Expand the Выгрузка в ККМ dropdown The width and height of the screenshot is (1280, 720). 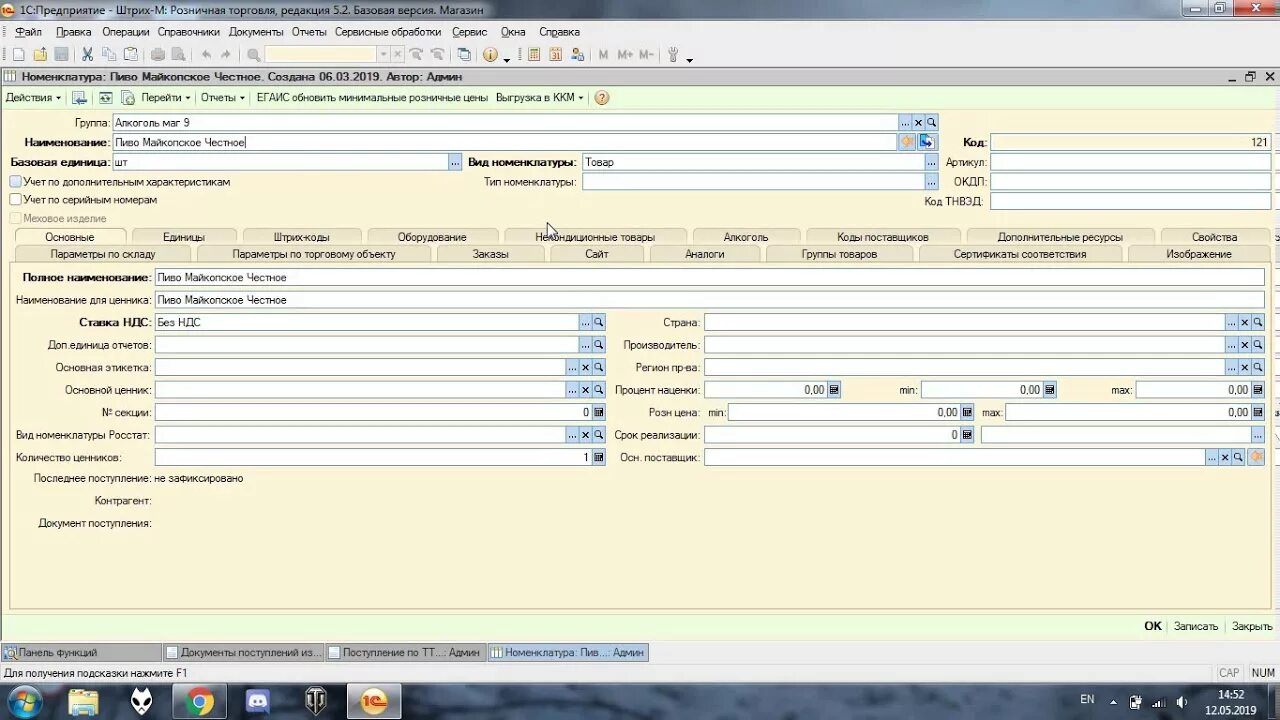[539, 97]
